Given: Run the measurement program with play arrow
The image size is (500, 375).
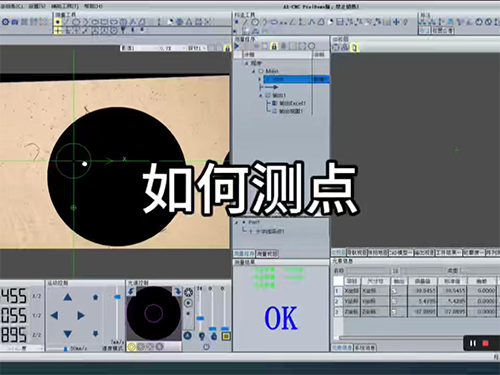Looking at the screenshot, I should click(x=237, y=46).
